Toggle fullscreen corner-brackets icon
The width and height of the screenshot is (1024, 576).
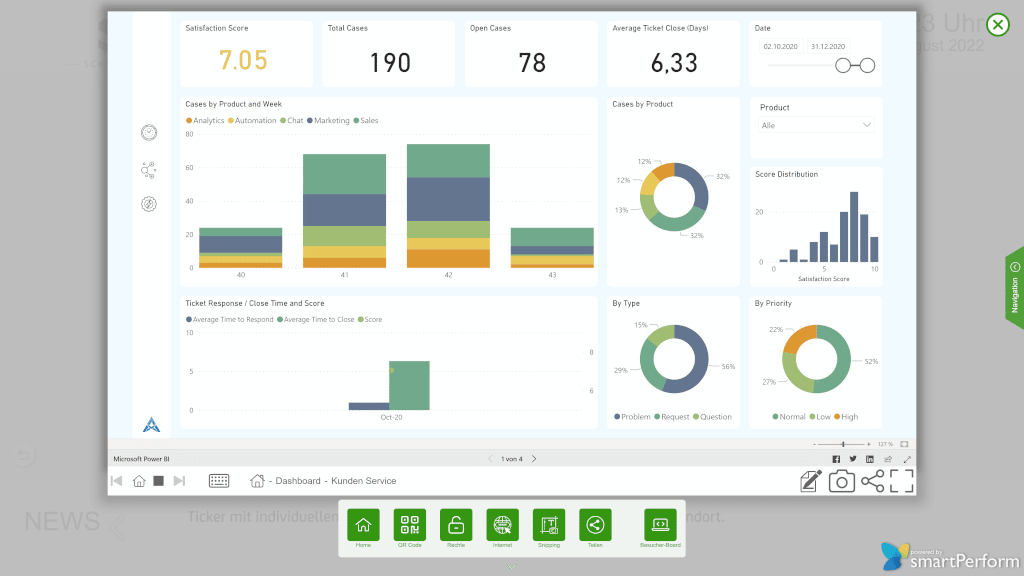click(x=902, y=481)
